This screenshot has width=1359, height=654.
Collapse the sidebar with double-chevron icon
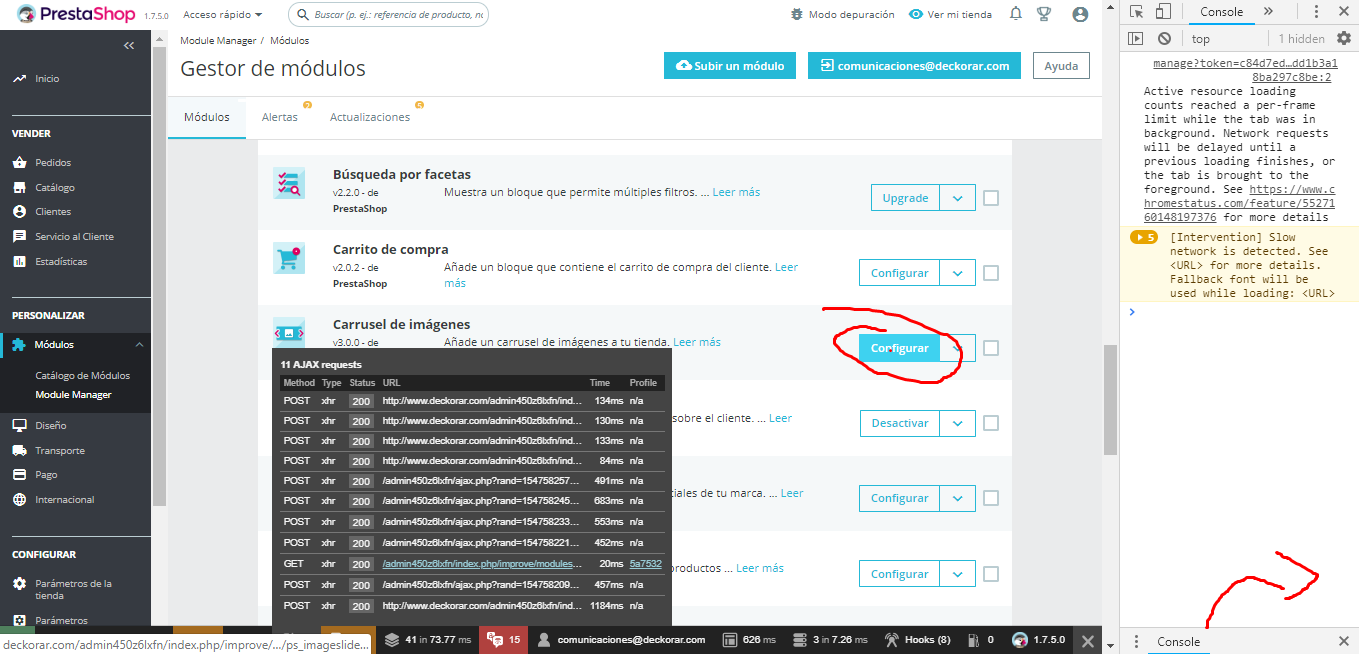pyautogui.click(x=128, y=46)
